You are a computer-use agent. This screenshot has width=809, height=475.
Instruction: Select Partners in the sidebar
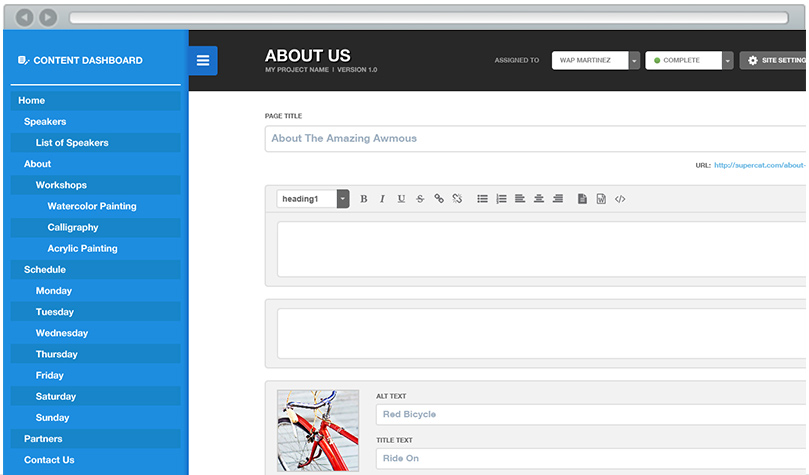(x=95, y=439)
